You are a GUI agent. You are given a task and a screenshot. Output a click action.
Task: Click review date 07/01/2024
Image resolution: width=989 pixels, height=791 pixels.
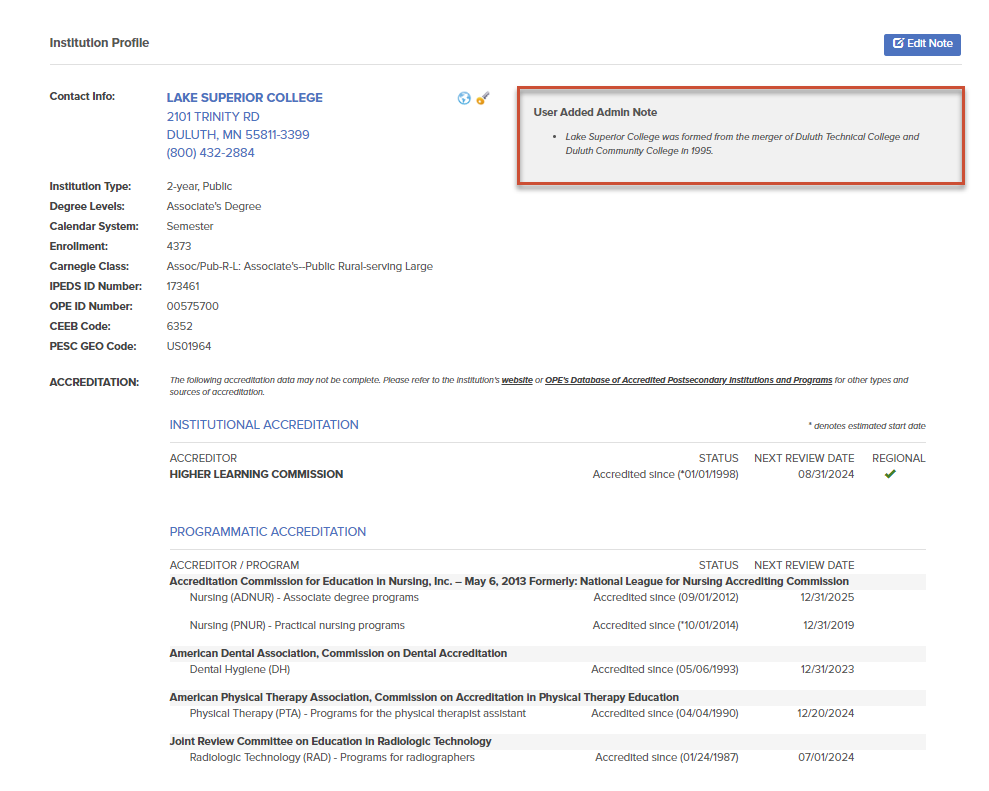(826, 758)
